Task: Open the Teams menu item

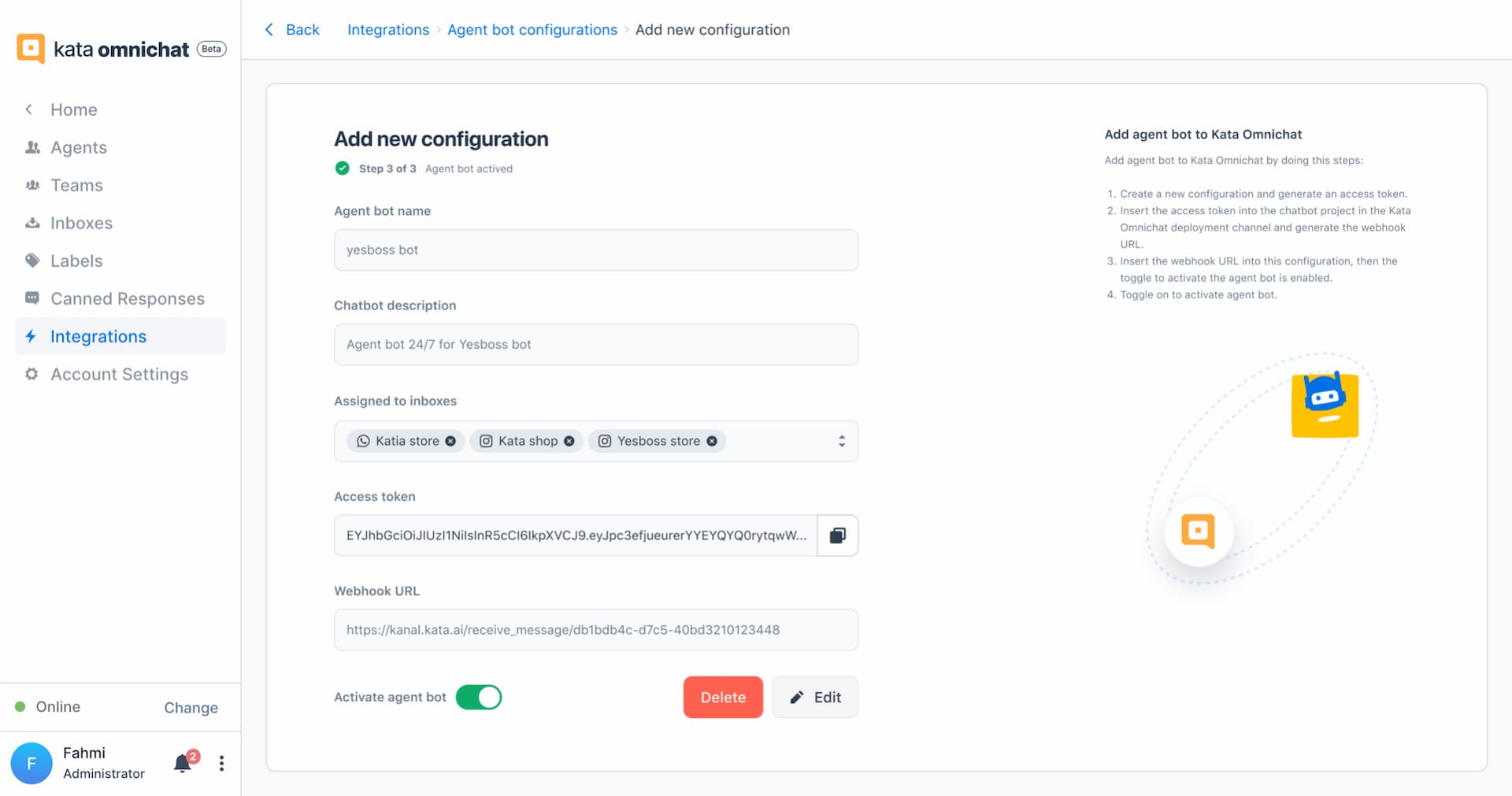Action: [x=76, y=185]
